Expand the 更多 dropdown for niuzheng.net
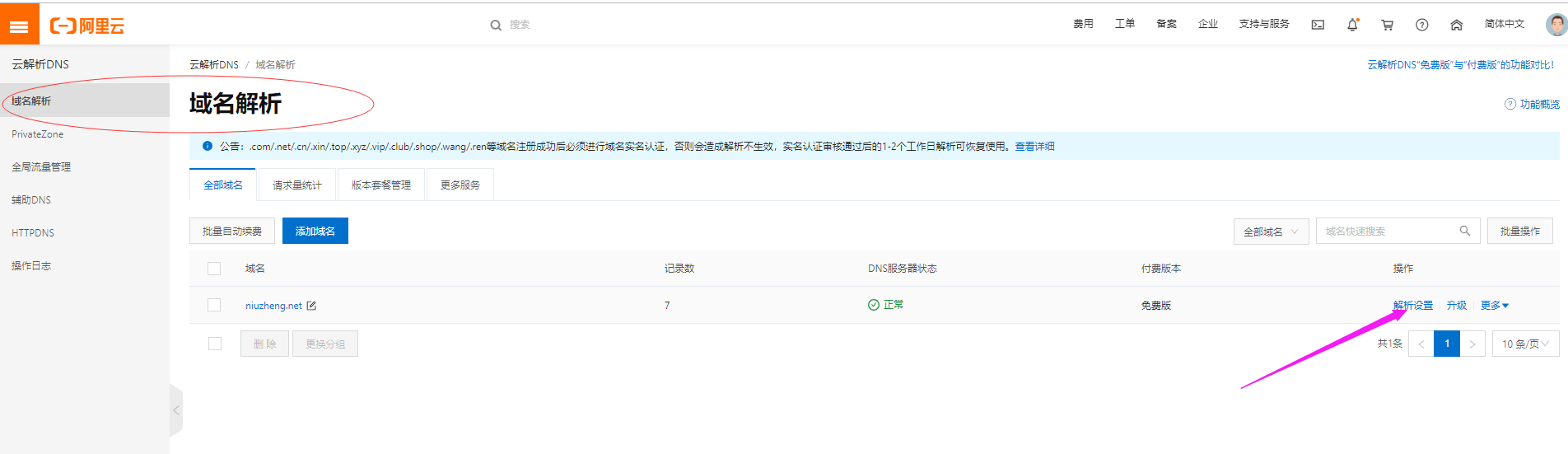The height and width of the screenshot is (454, 1568). tap(1494, 305)
